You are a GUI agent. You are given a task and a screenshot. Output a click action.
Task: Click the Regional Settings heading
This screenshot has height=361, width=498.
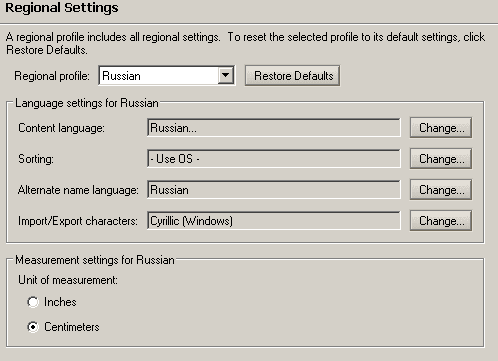pos(62,7)
